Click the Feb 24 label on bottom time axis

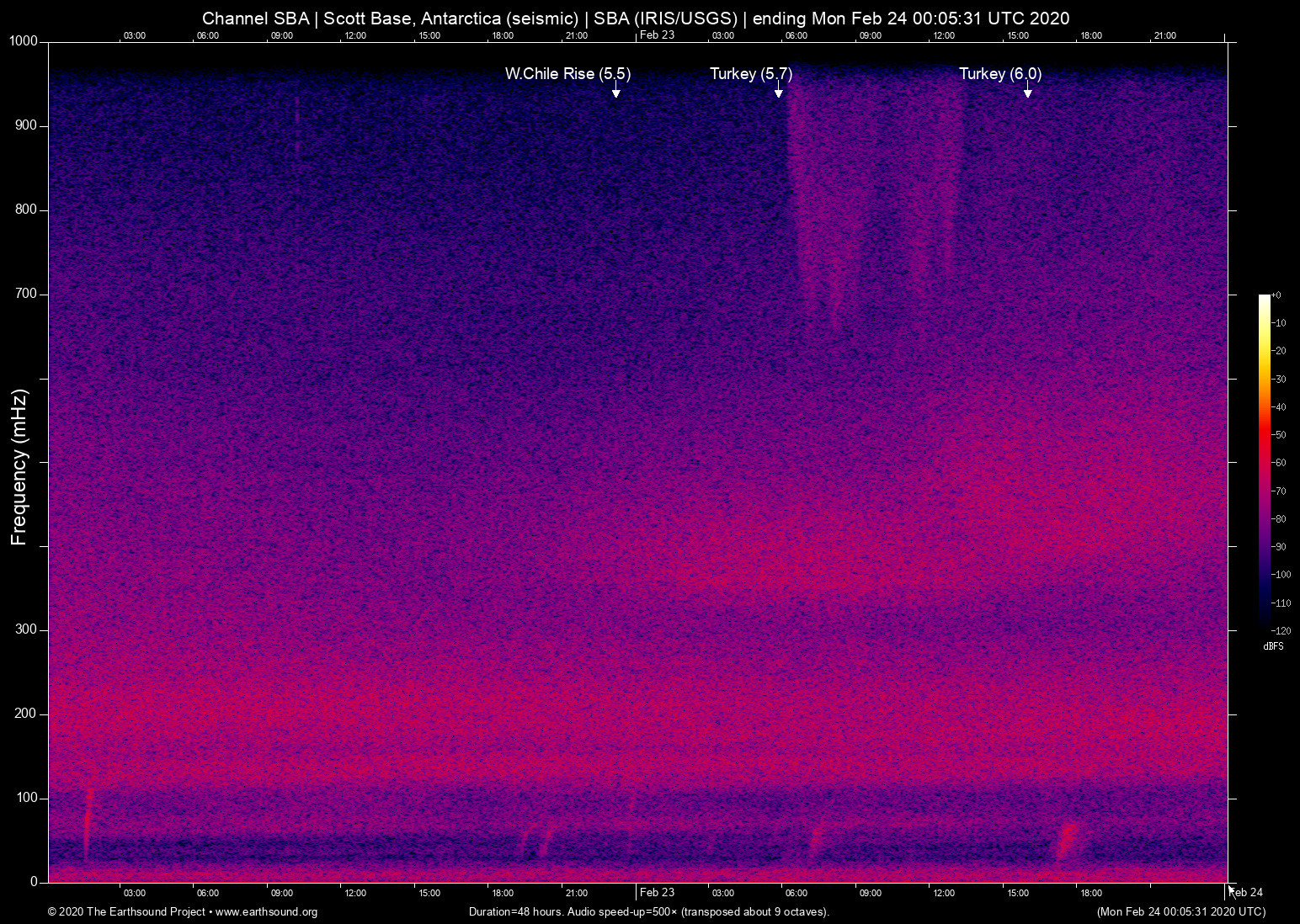click(x=1246, y=892)
